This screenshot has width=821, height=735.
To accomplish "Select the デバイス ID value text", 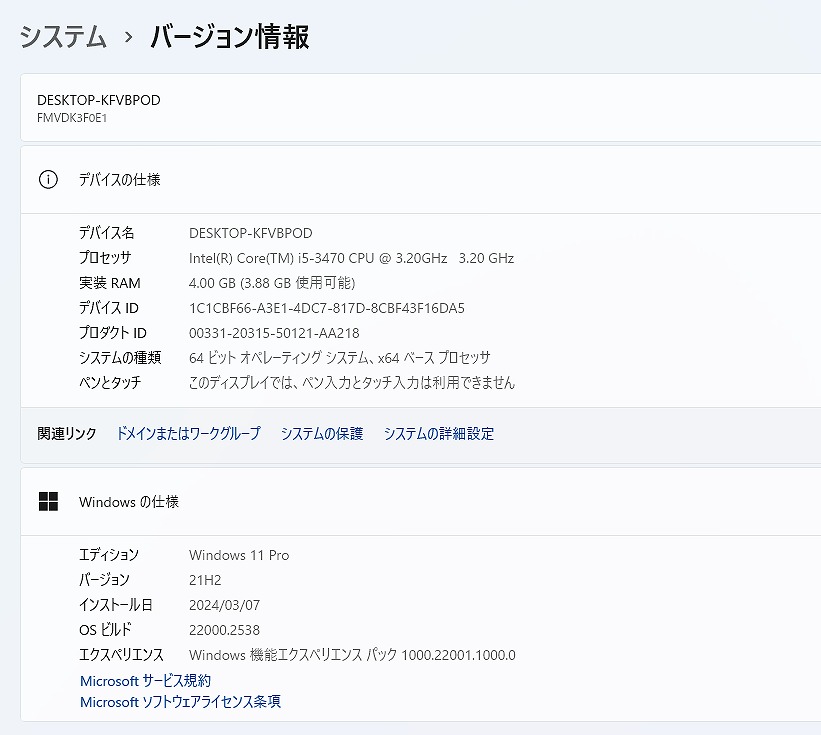I will click(x=327, y=308).
